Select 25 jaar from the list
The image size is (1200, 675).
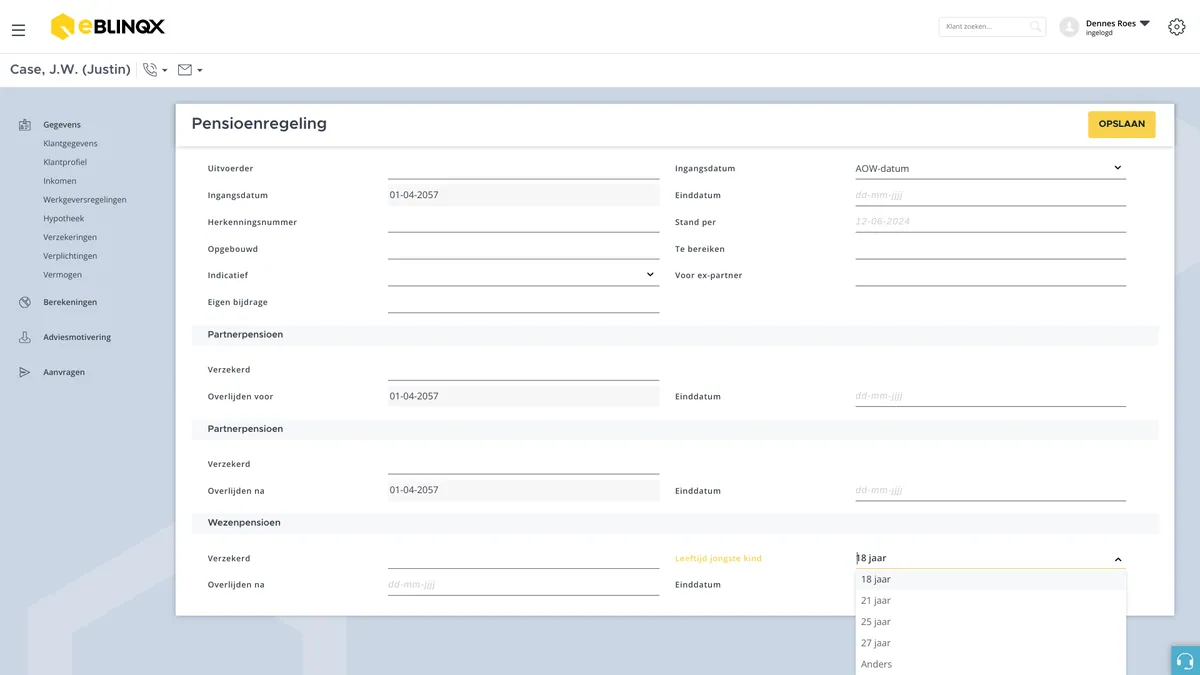[x=991, y=622]
